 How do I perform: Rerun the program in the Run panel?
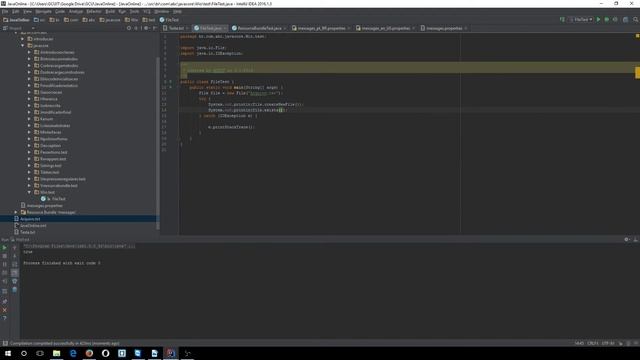click(4, 247)
